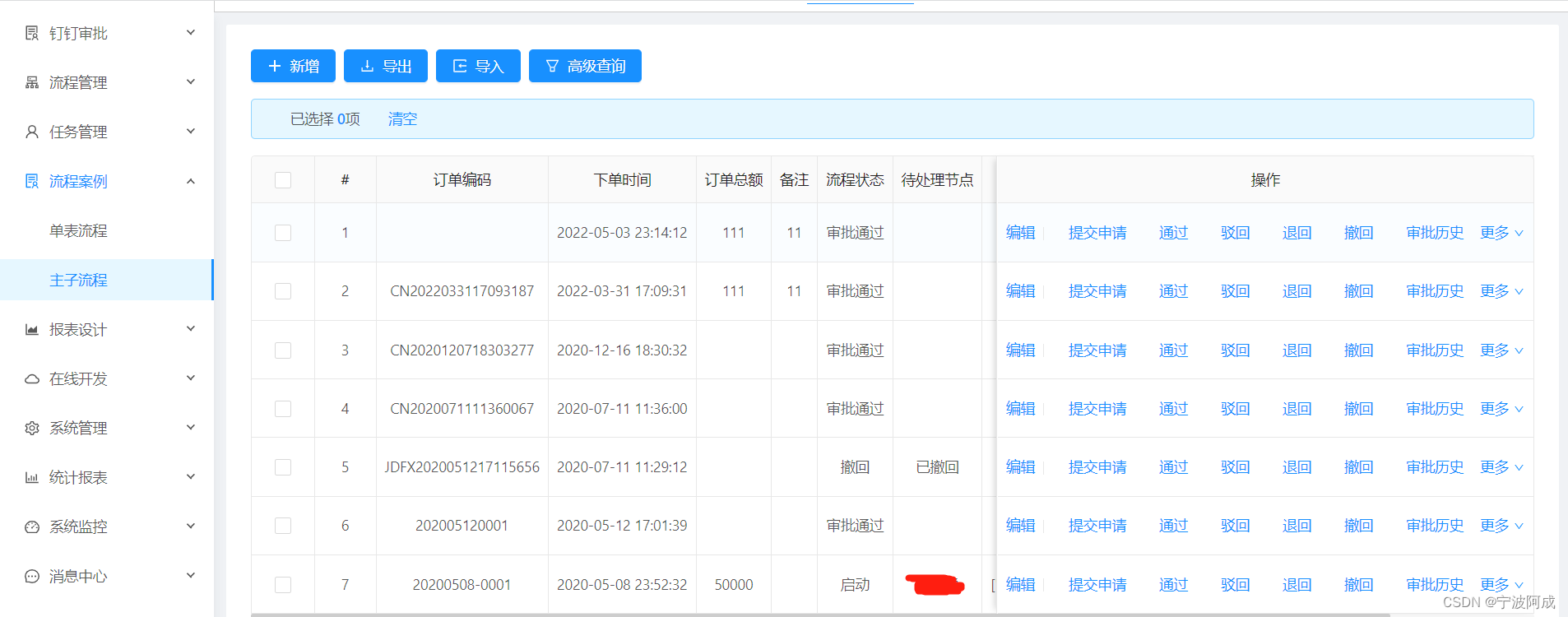Check the checkbox for order CN2022033117093187

283,291
